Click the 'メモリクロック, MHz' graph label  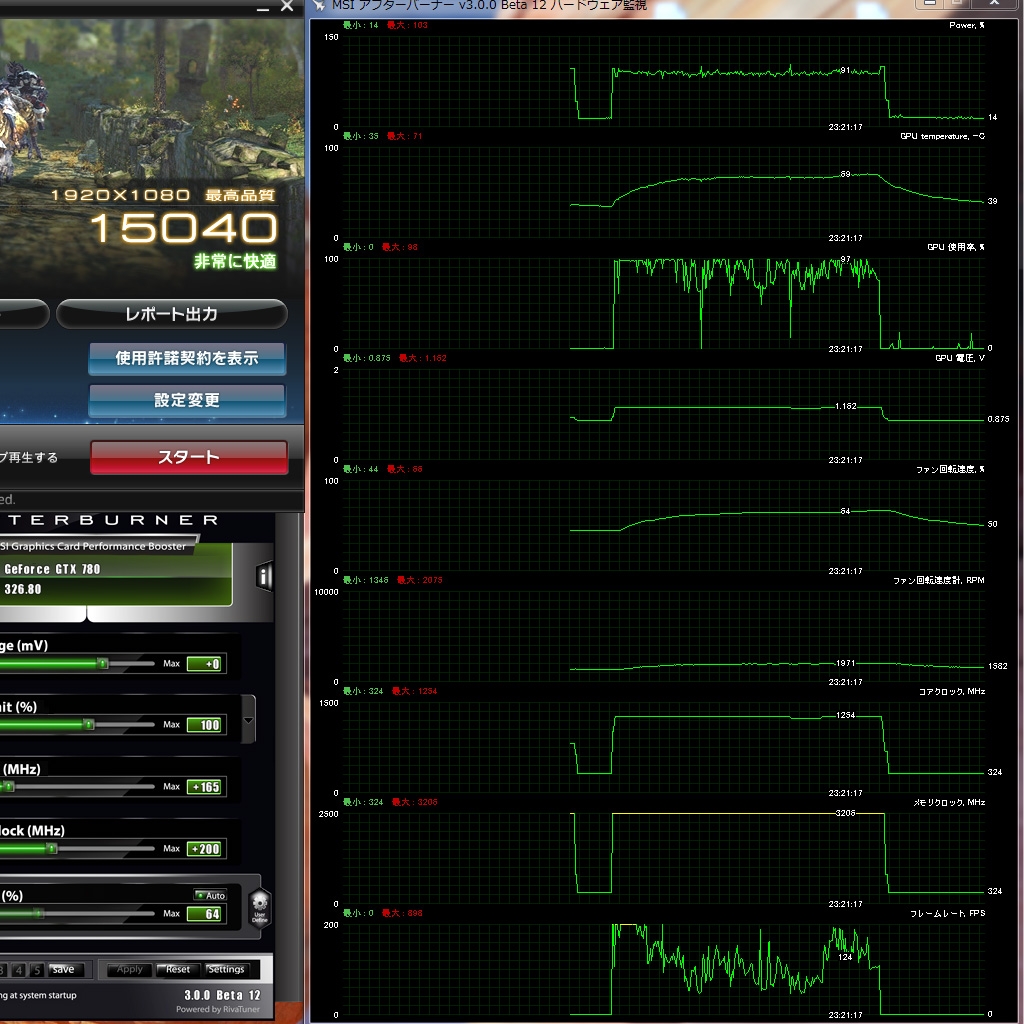tap(949, 803)
